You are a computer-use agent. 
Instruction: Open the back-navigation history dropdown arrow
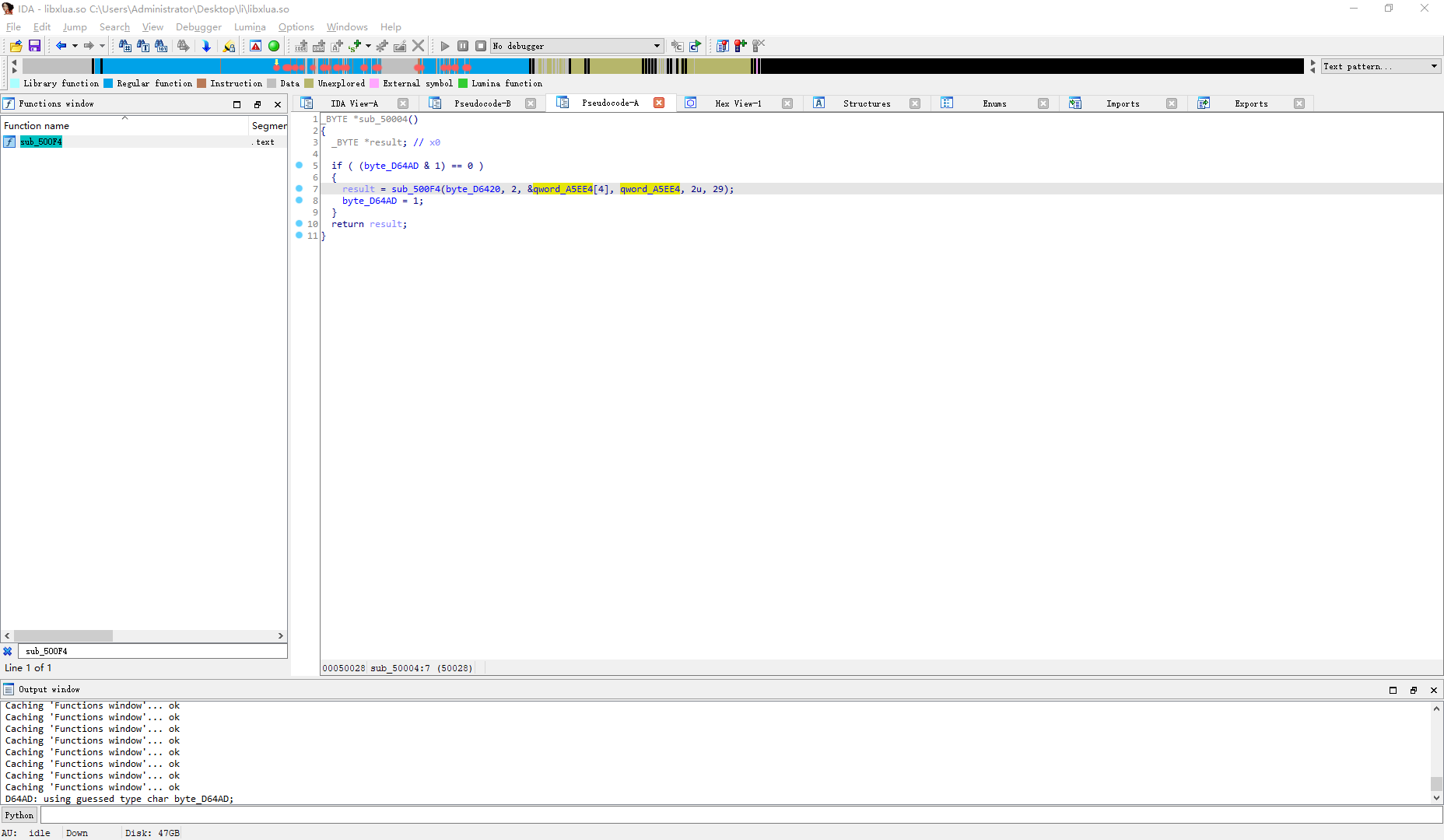click(75, 46)
